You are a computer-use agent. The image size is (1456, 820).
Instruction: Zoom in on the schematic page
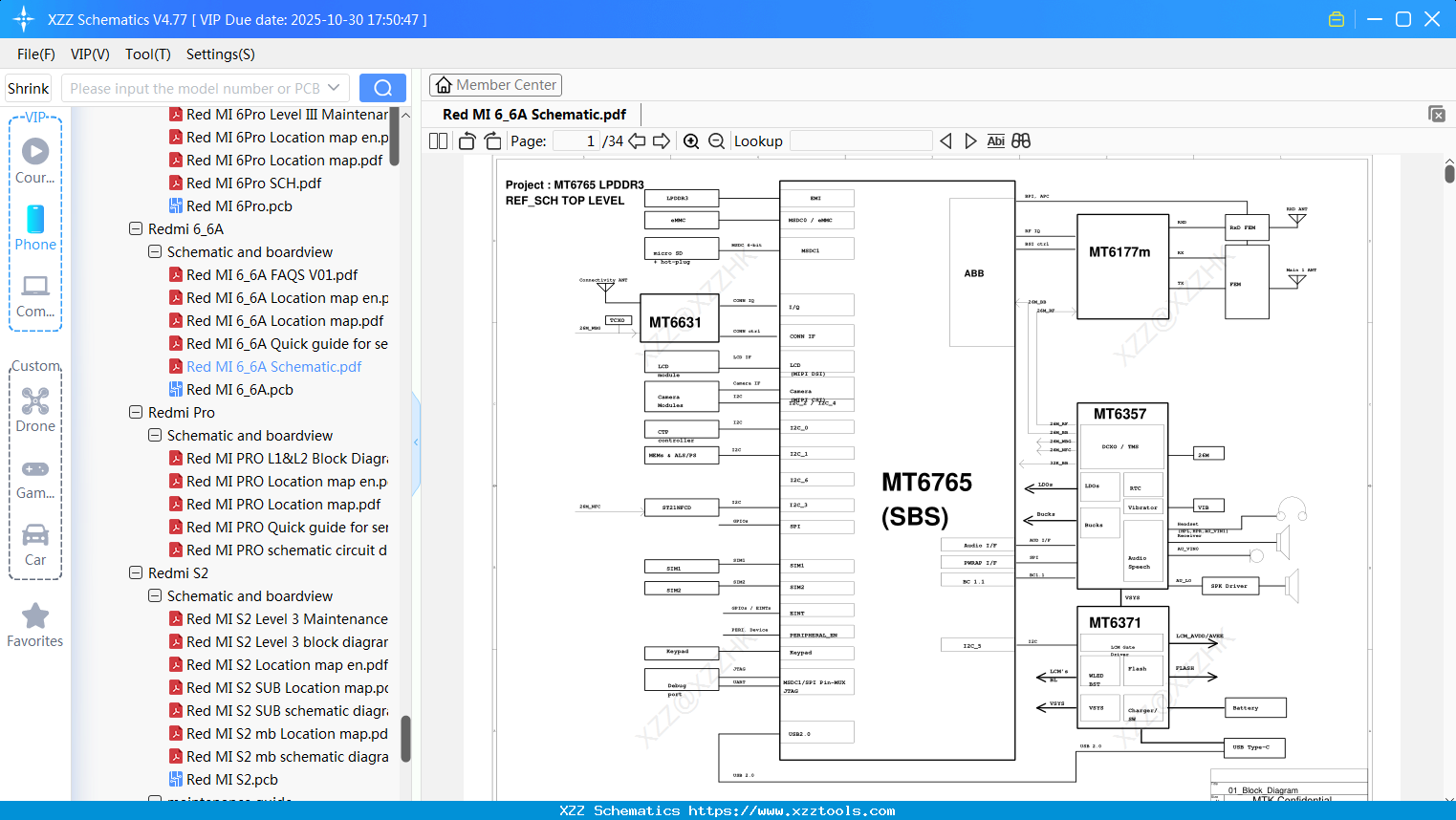(x=690, y=140)
